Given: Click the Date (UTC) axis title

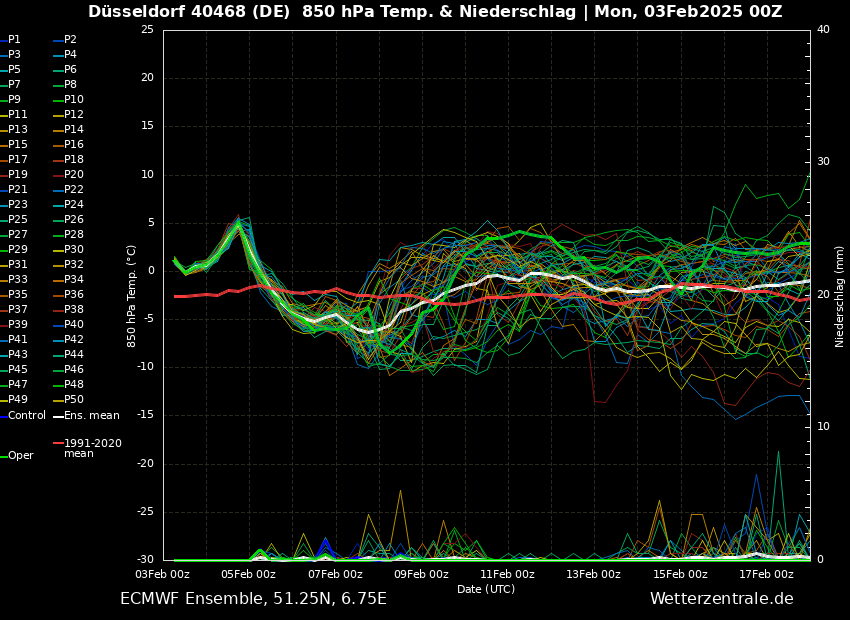Looking at the screenshot, I should pyautogui.click(x=486, y=589).
